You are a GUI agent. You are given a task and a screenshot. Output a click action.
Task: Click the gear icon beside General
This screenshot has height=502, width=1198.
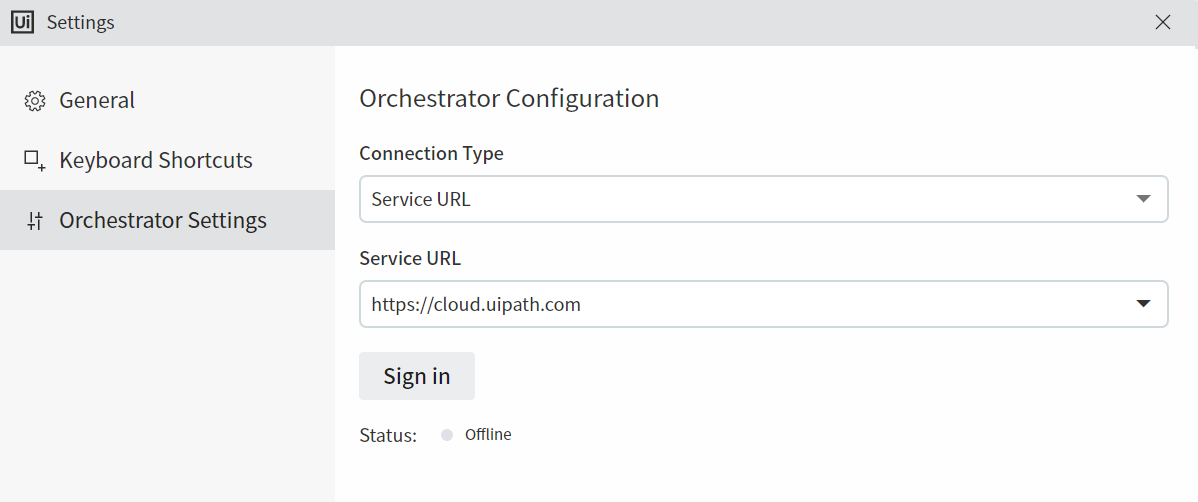click(35, 101)
